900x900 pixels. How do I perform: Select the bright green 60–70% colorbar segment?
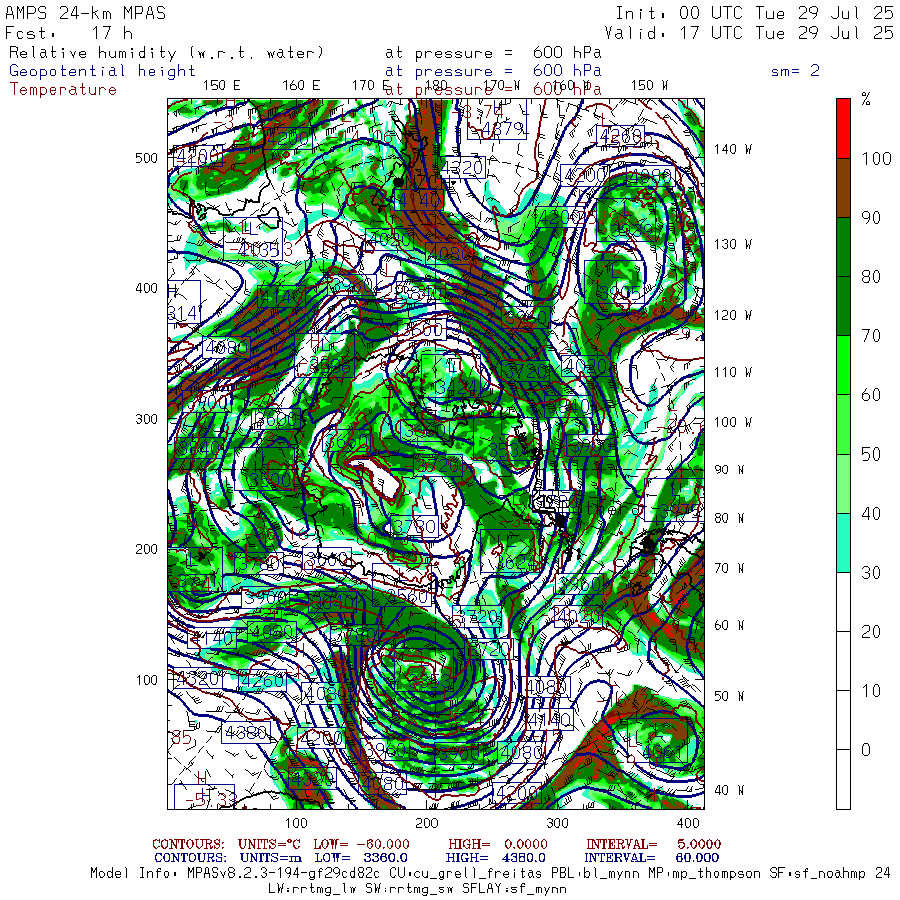pos(843,365)
